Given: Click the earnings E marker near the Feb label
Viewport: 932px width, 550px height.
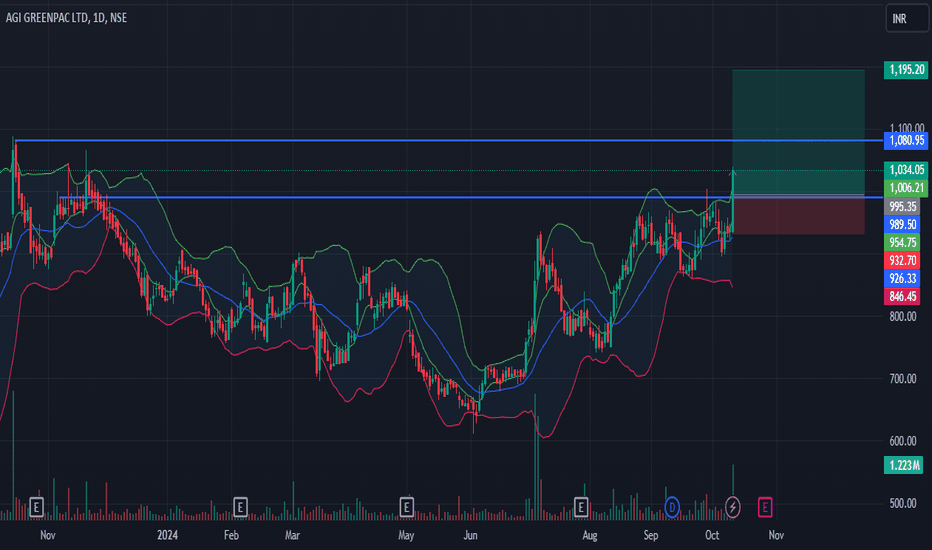Looking at the screenshot, I should pos(240,507).
